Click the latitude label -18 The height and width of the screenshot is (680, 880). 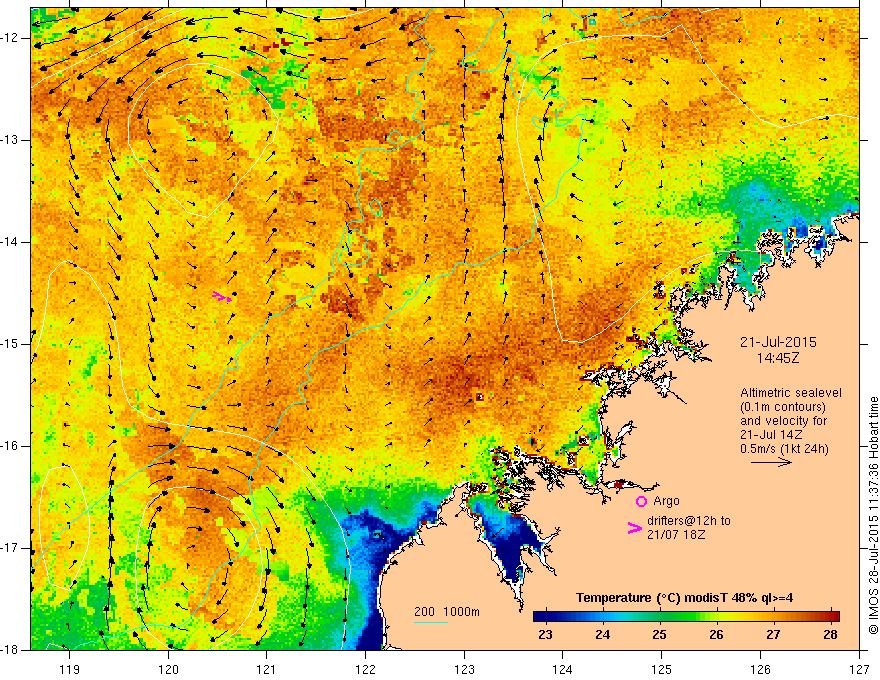[x=11, y=650]
